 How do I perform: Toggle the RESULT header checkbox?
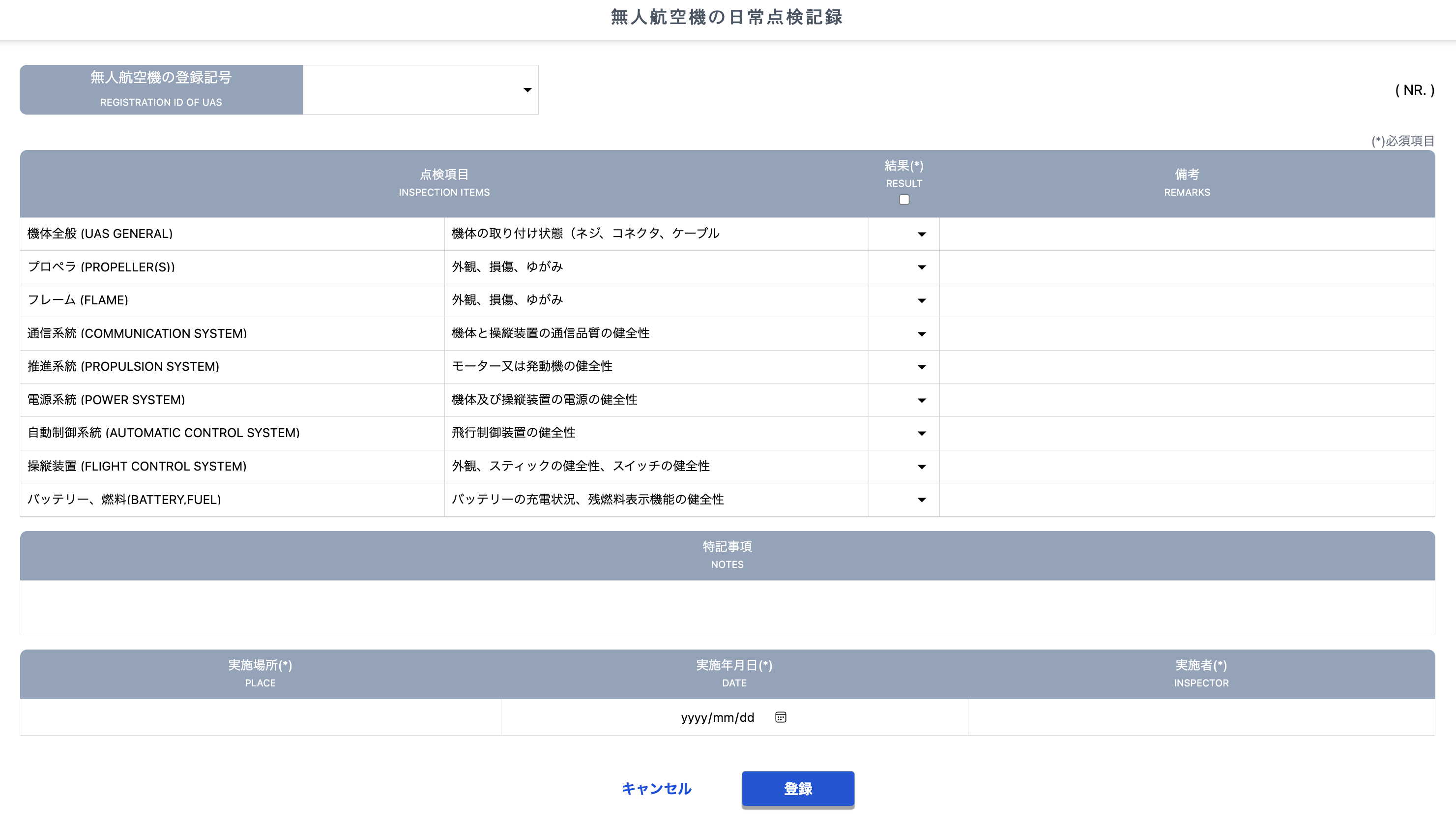904,199
